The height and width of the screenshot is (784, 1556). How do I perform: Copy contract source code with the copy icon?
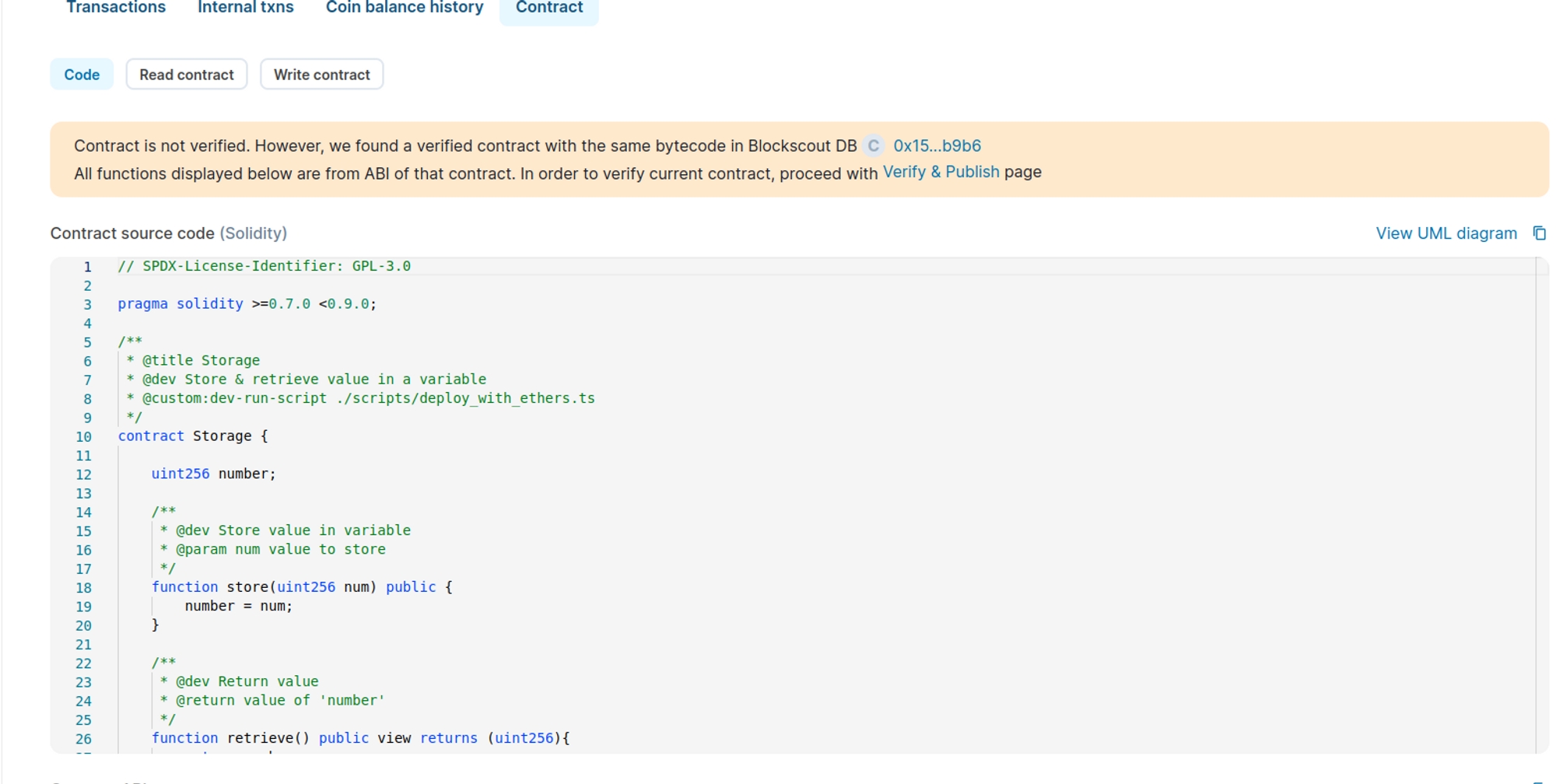[x=1539, y=233]
